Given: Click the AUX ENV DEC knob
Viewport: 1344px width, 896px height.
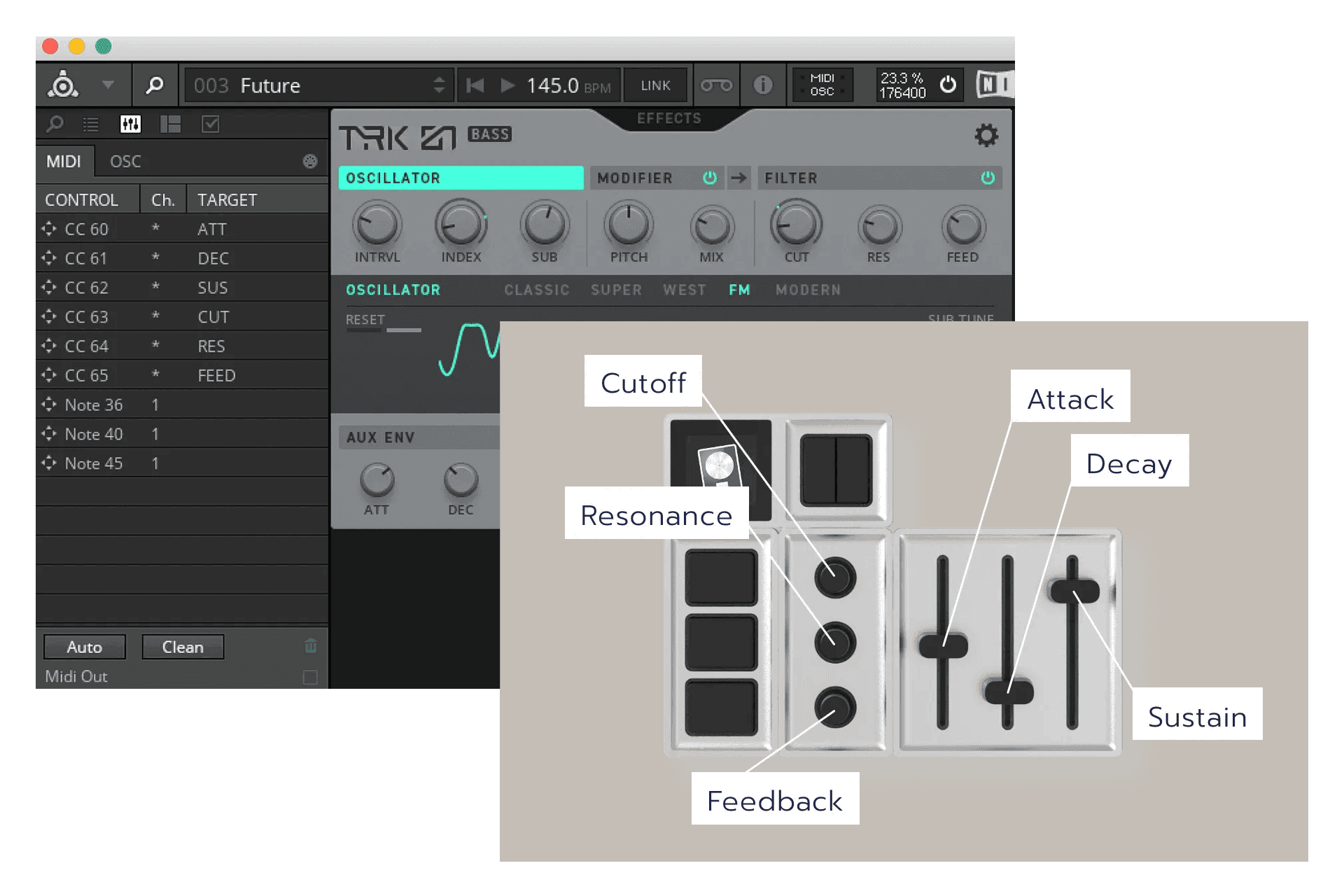Looking at the screenshot, I should 461,480.
